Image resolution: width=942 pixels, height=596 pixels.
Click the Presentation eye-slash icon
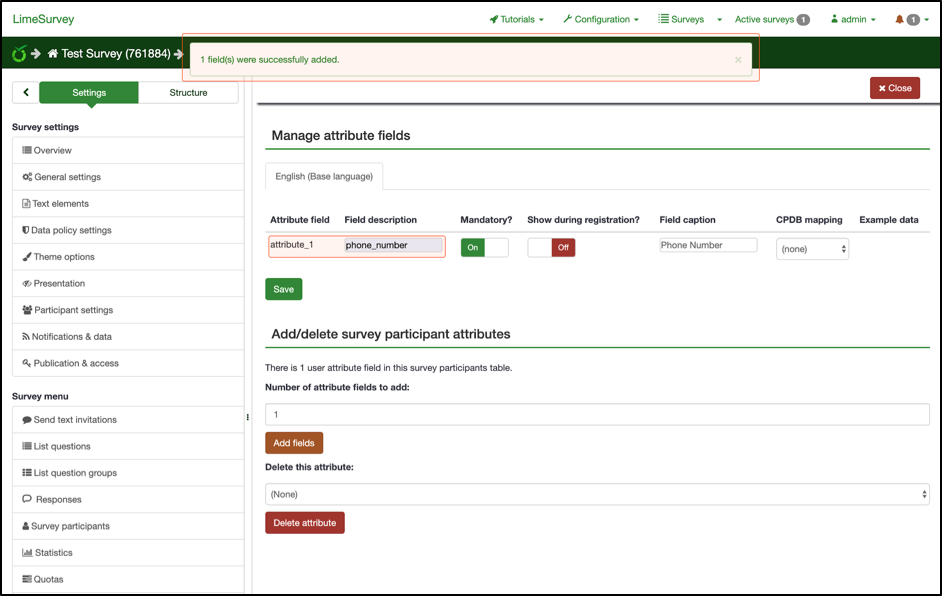click(27, 283)
